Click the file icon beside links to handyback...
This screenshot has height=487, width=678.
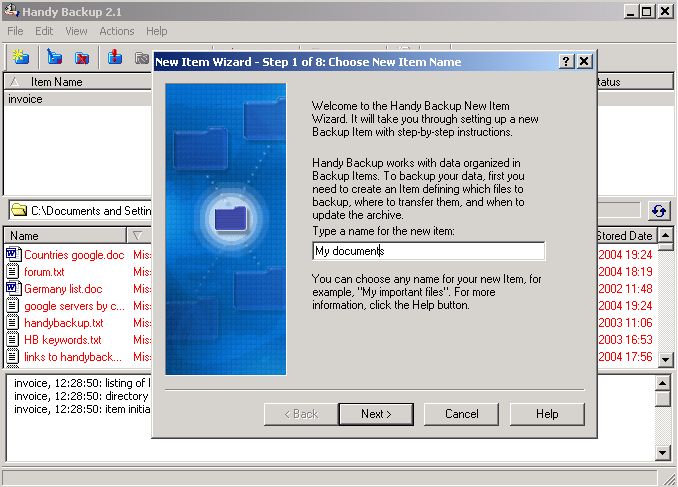point(13,356)
